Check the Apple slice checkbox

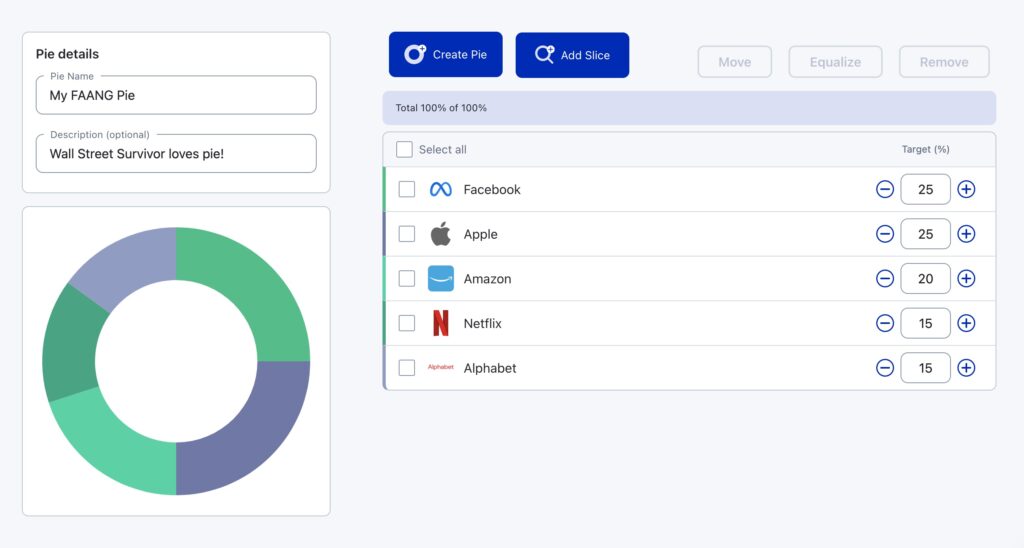click(x=407, y=234)
